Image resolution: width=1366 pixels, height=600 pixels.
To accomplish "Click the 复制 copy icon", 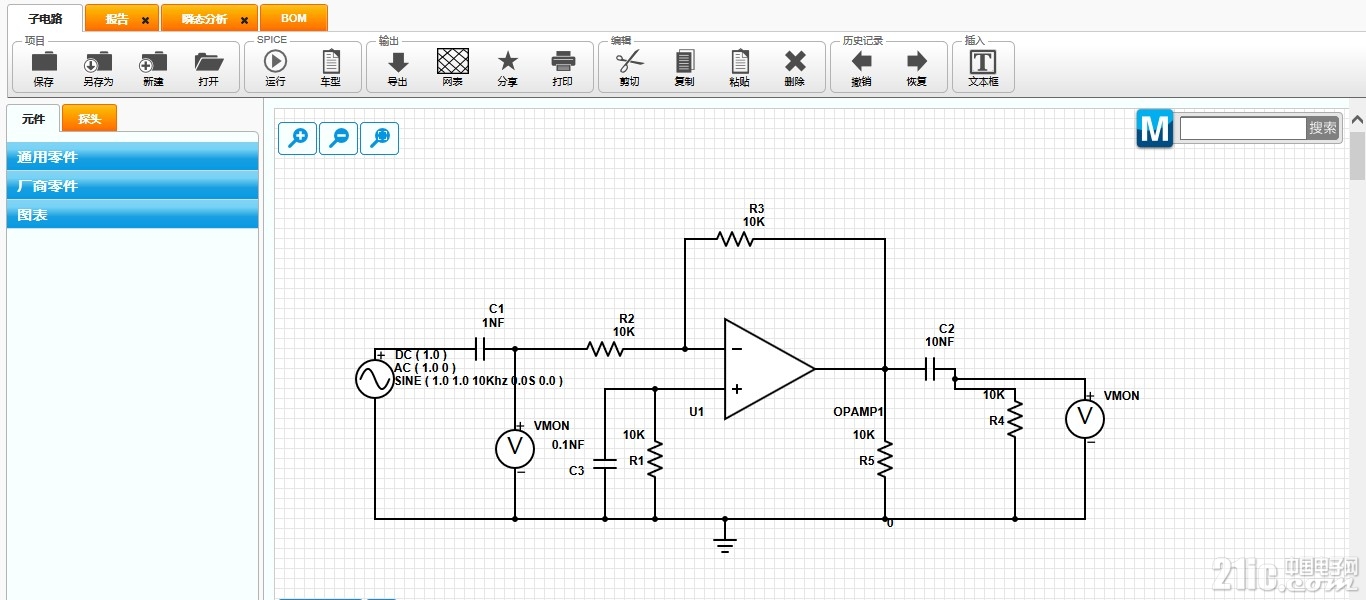I will pos(685,62).
